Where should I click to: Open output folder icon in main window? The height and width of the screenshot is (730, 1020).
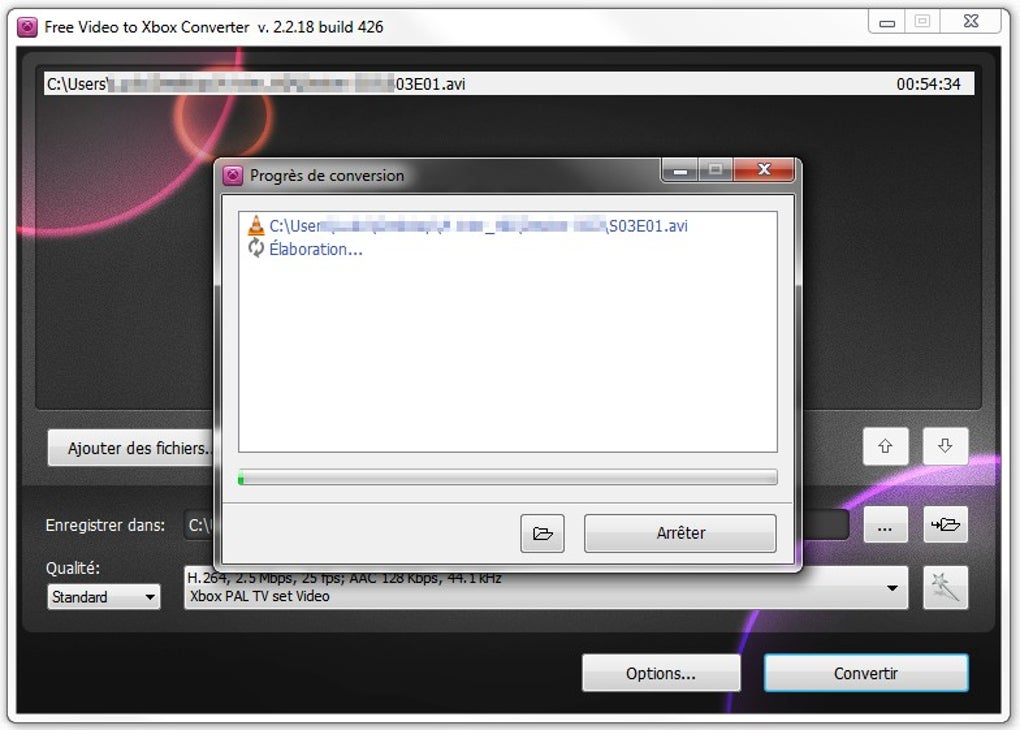(x=945, y=524)
